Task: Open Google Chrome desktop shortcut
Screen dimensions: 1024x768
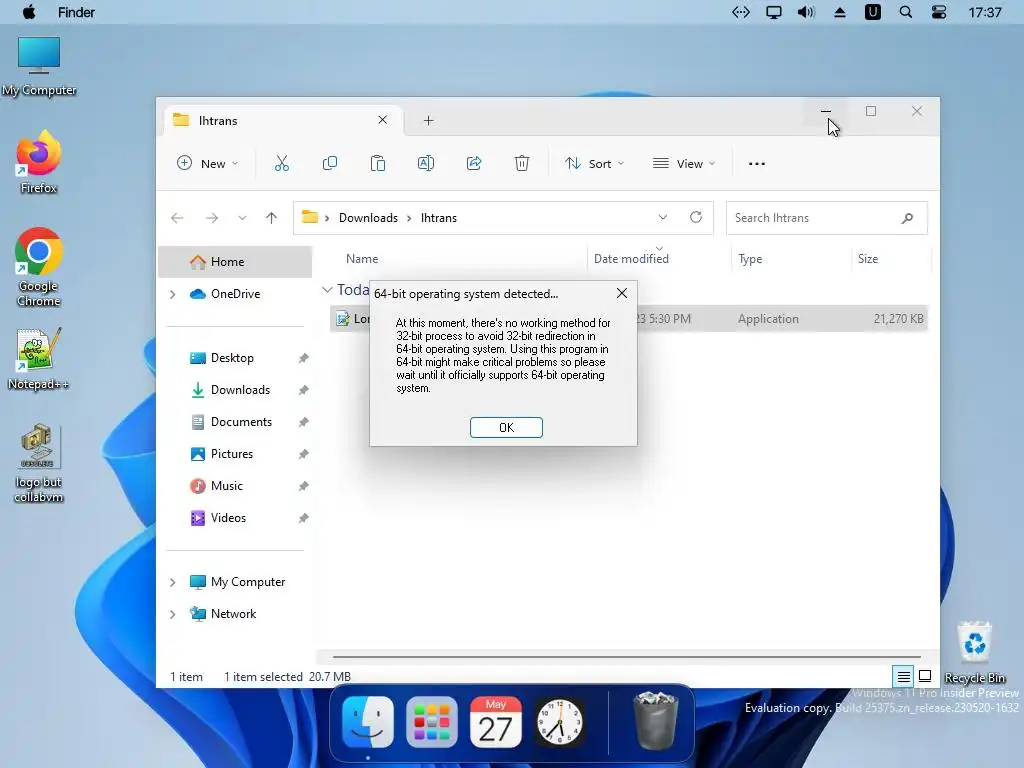Action: coord(39,267)
